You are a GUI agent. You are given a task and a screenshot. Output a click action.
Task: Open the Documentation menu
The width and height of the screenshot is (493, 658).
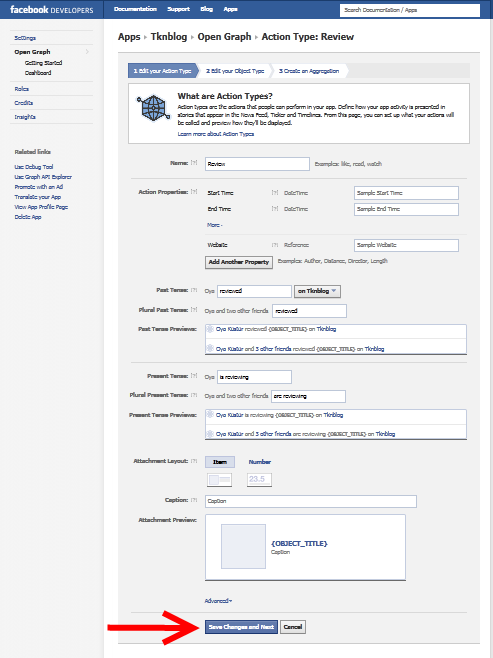[135, 9]
